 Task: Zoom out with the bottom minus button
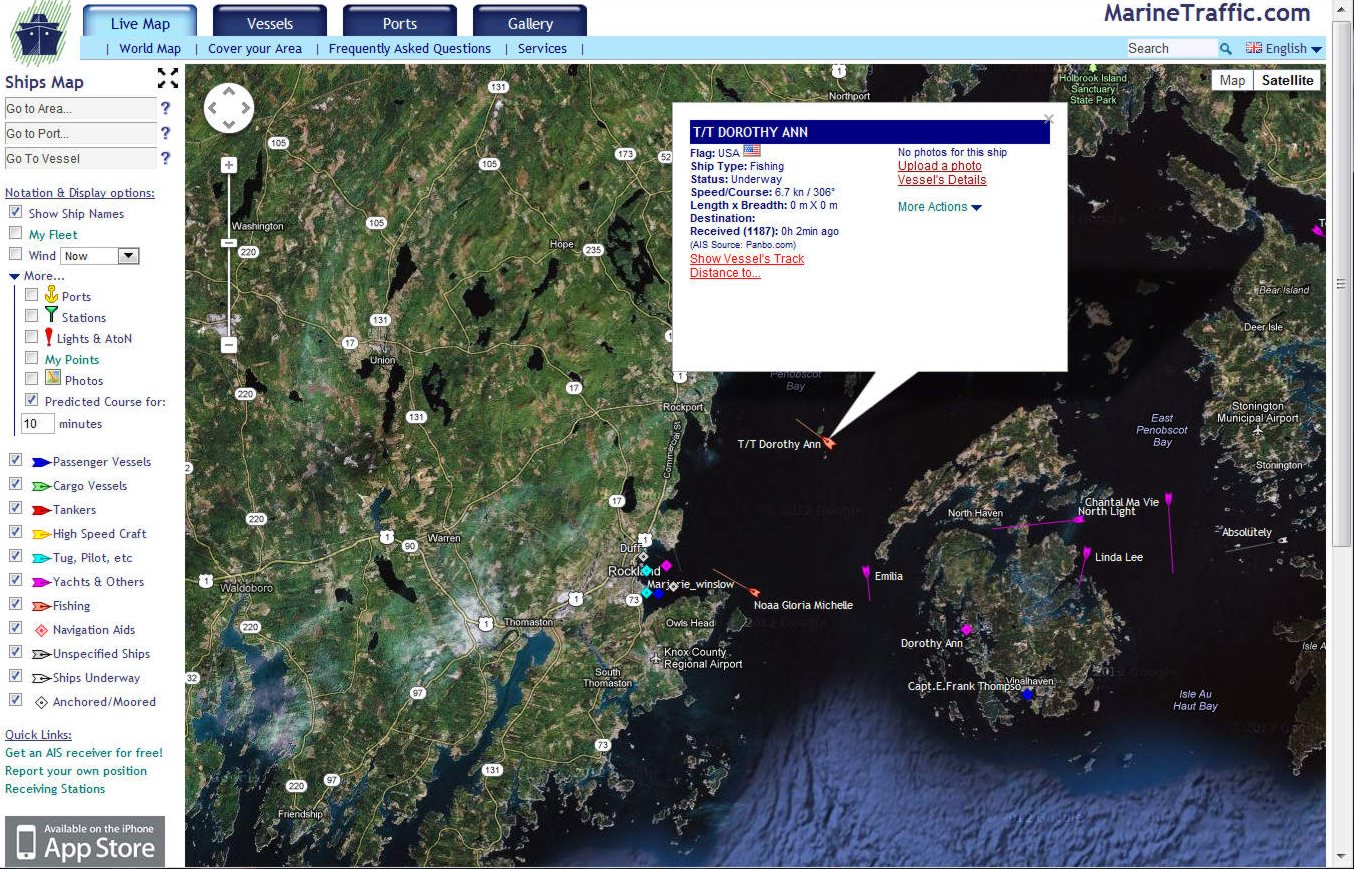(x=229, y=345)
